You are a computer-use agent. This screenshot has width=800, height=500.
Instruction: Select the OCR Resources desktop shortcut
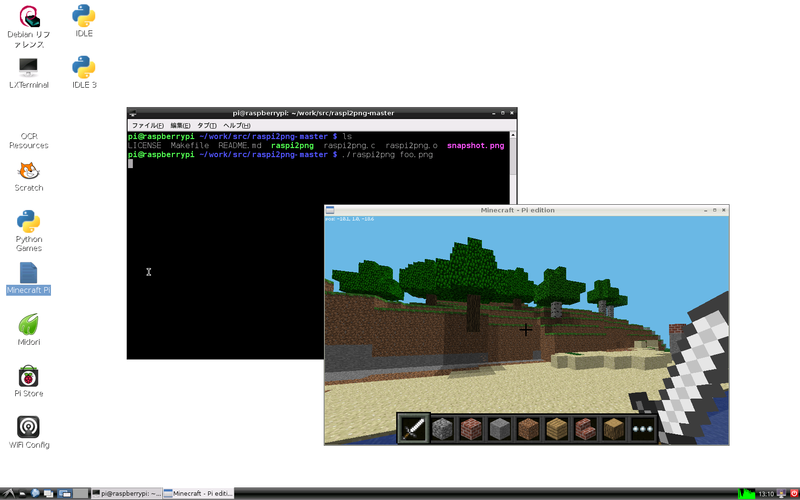pyautogui.click(x=29, y=140)
